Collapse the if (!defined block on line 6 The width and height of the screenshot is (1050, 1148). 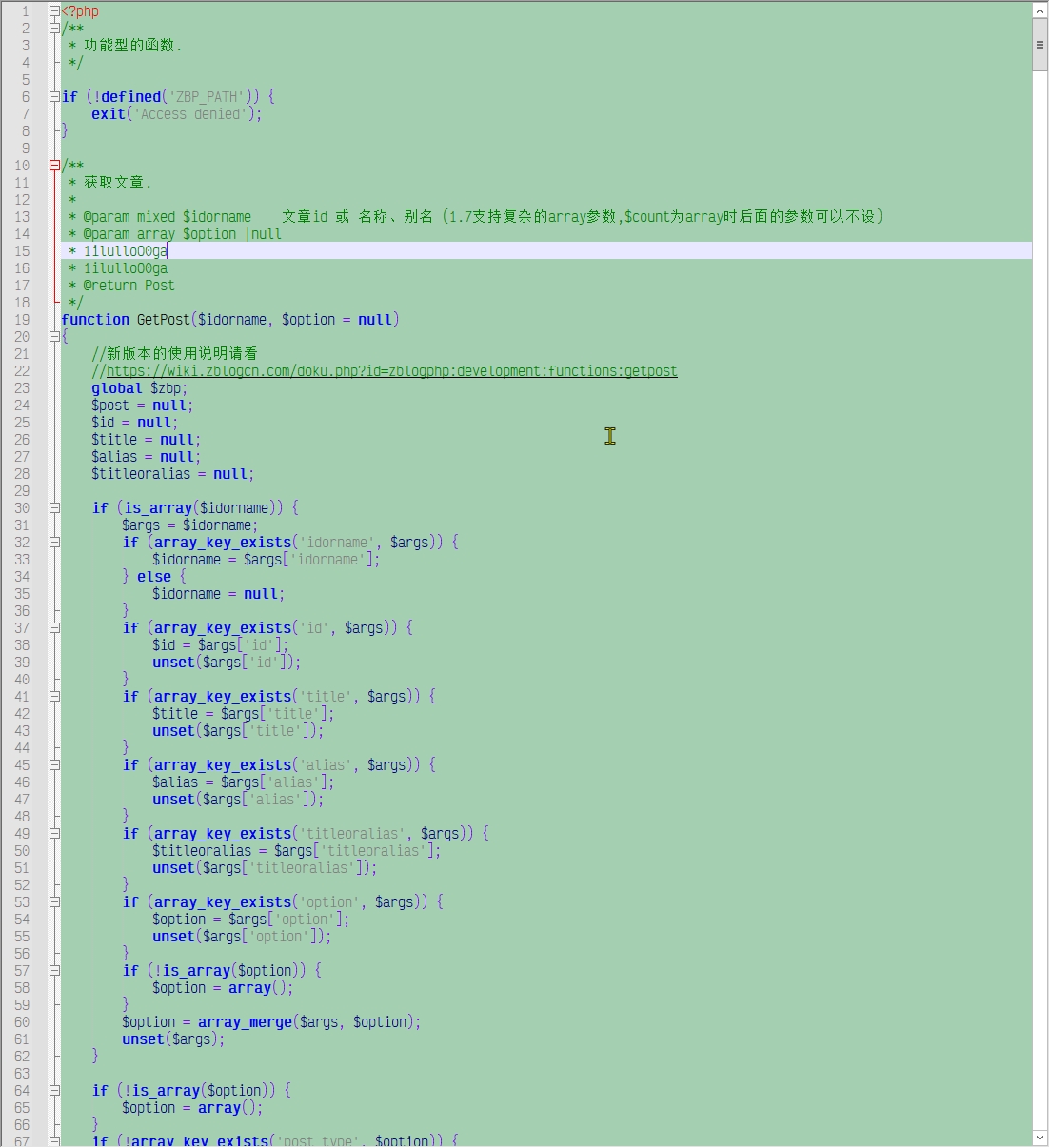[x=54, y=97]
